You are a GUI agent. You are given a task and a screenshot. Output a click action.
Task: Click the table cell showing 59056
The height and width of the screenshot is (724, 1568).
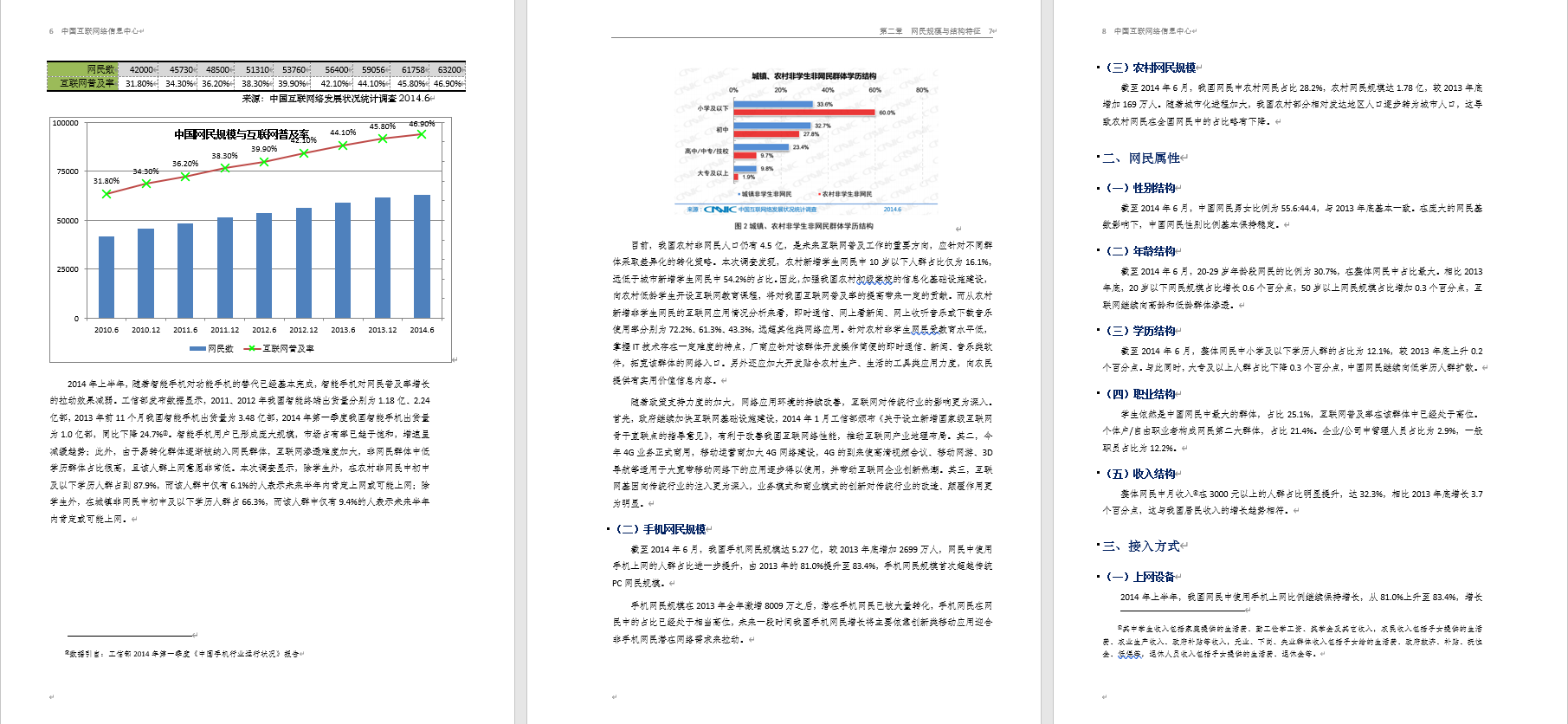(372, 69)
